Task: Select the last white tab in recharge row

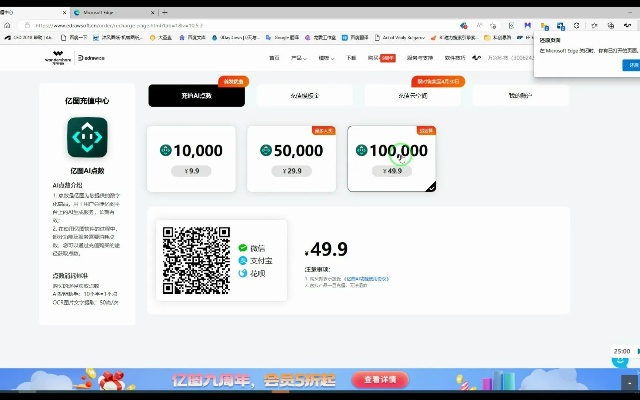Action: pyautogui.click(x=520, y=96)
